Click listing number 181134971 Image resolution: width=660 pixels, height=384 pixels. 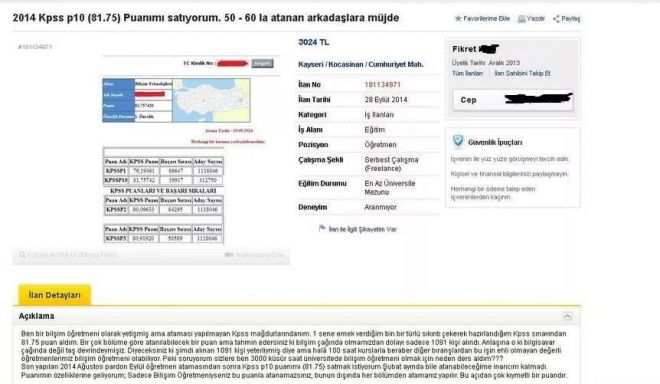(x=383, y=85)
